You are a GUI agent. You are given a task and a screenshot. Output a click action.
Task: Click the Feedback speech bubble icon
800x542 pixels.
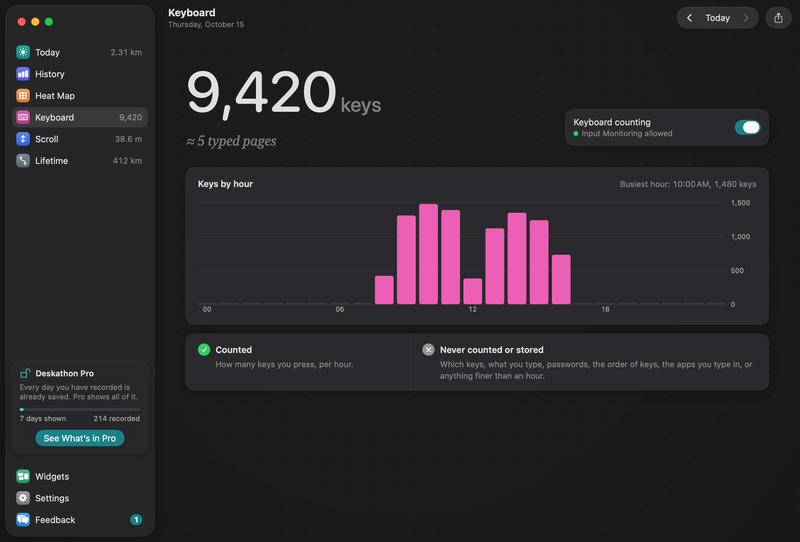pos(23,520)
